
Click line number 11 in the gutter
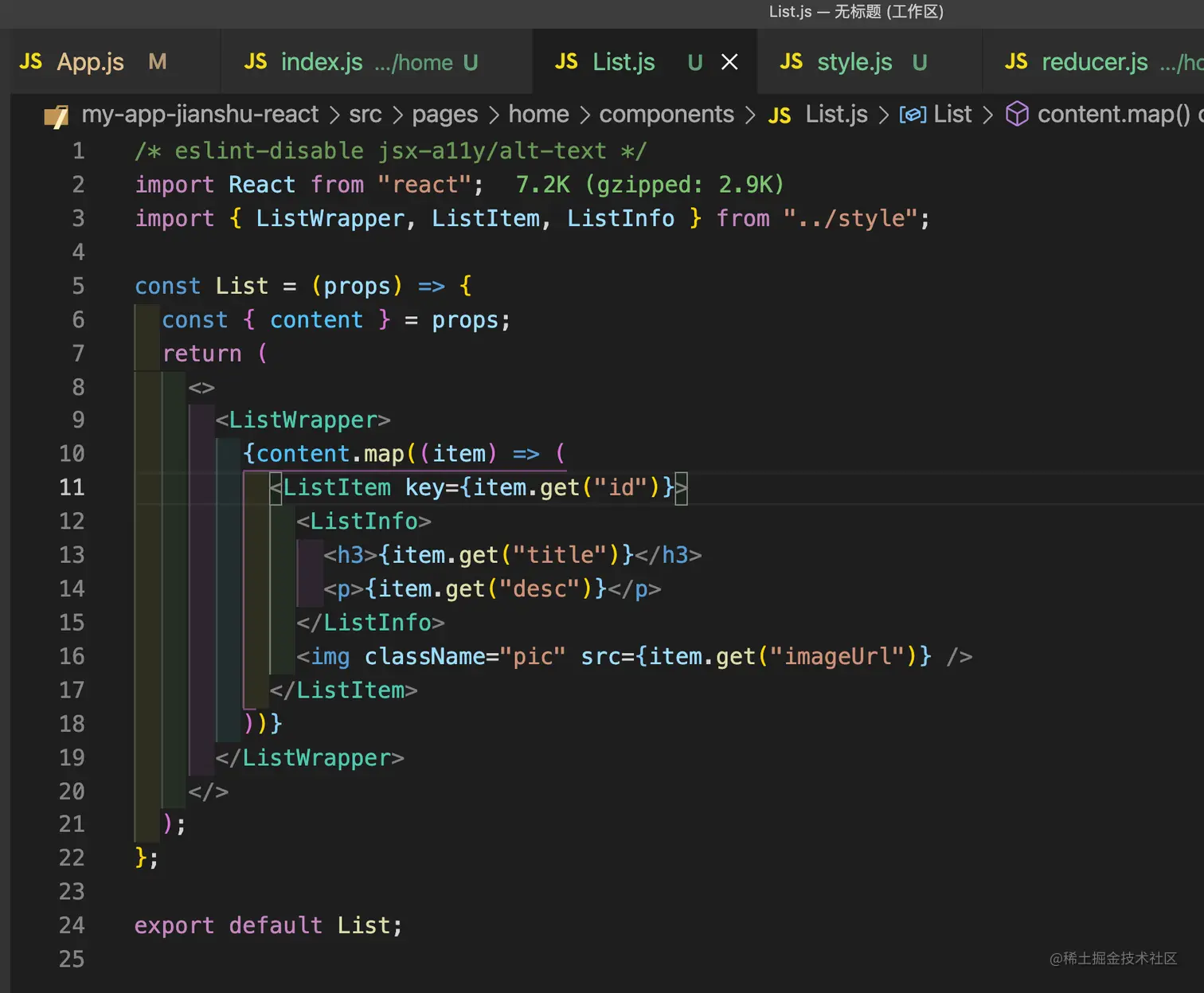(x=72, y=487)
